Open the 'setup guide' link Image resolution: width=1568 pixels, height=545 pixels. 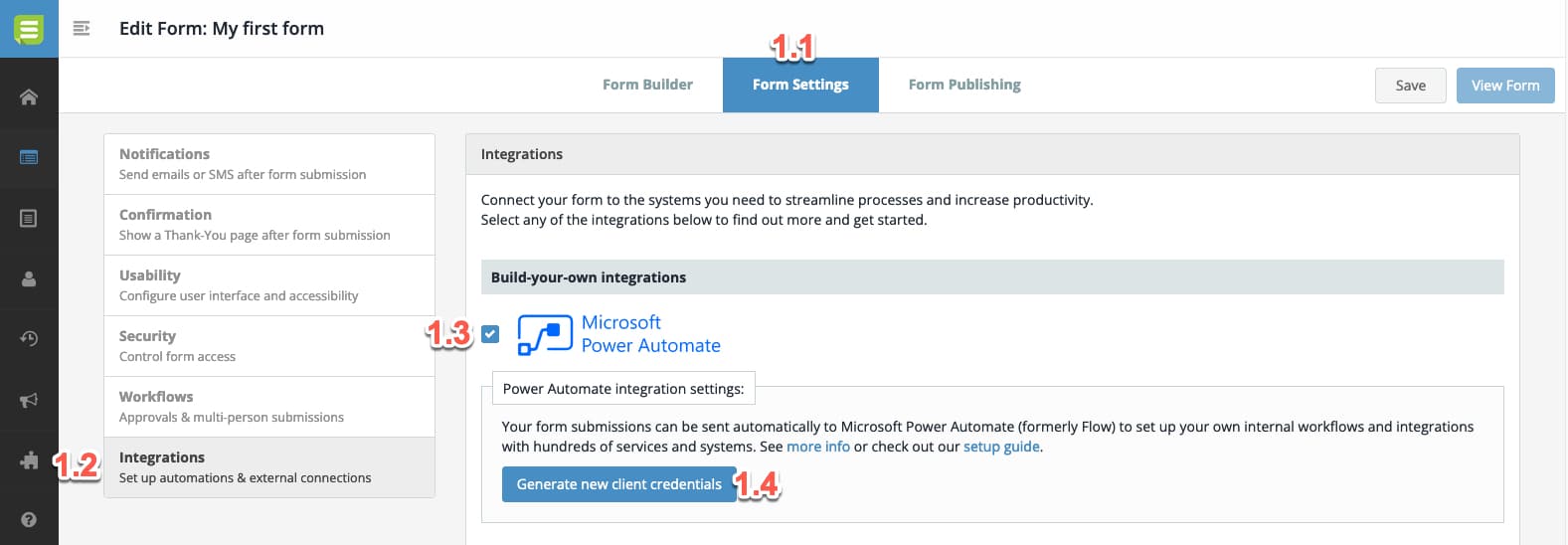(1000, 447)
